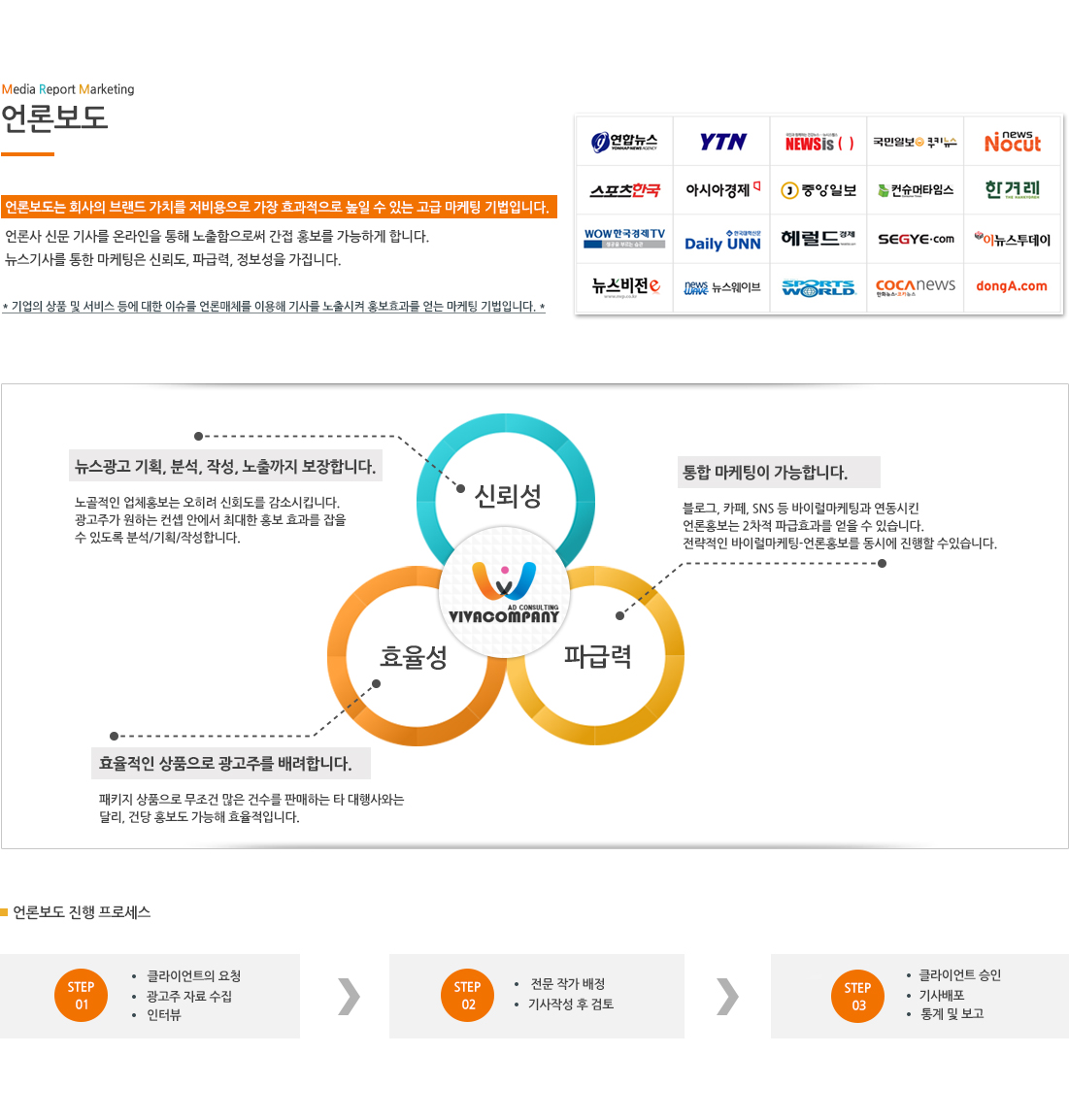Select the NEWSis logo

818,142
